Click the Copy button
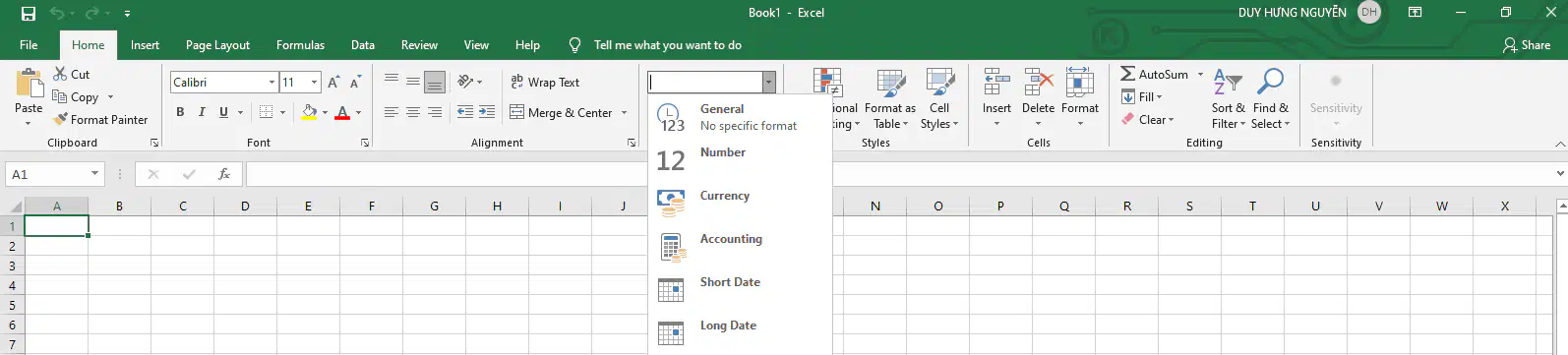 [x=76, y=97]
